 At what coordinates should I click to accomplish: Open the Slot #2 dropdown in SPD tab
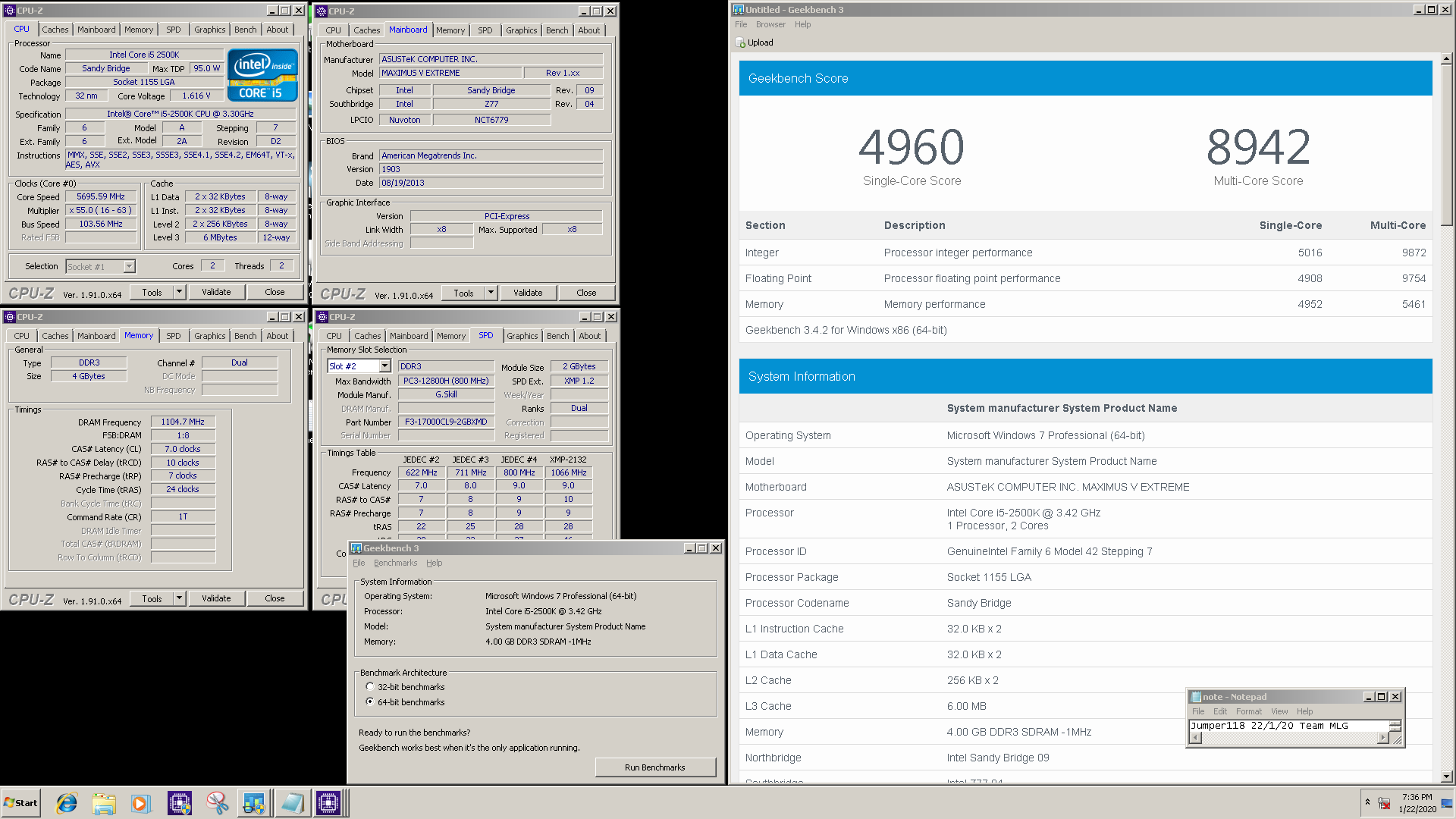pyautogui.click(x=384, y=366)
